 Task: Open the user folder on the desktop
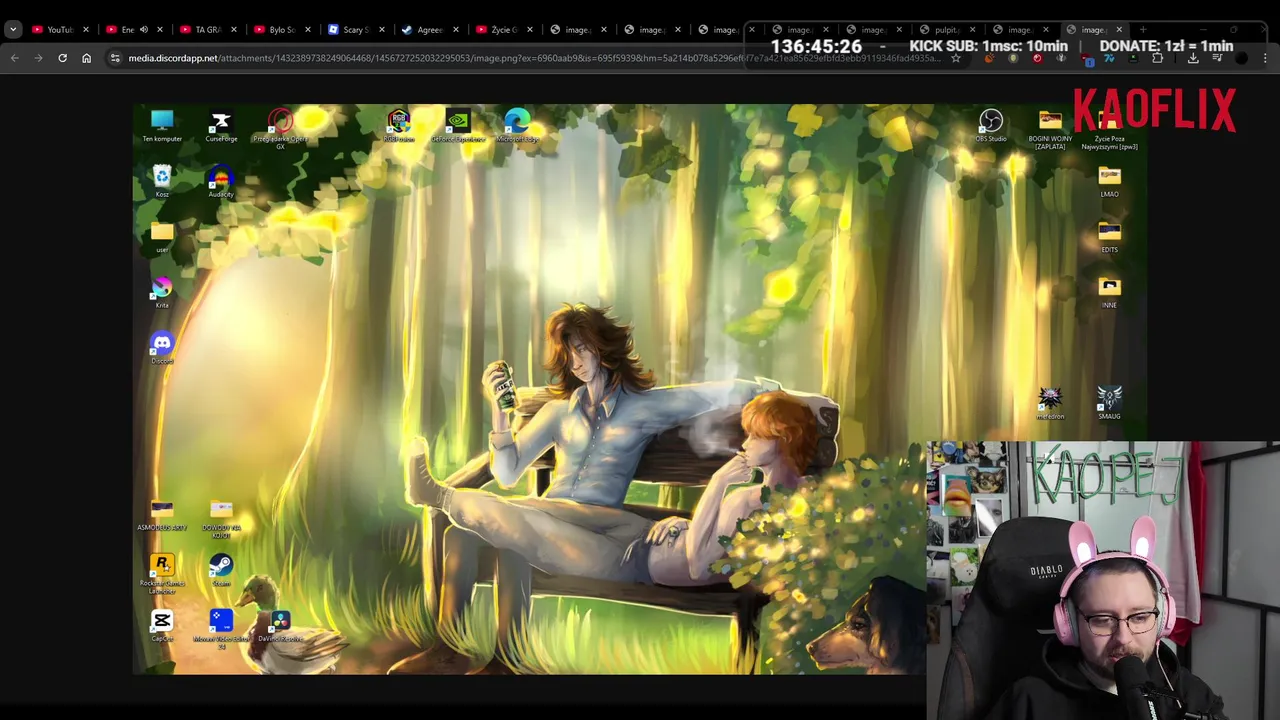coord(162,237)
